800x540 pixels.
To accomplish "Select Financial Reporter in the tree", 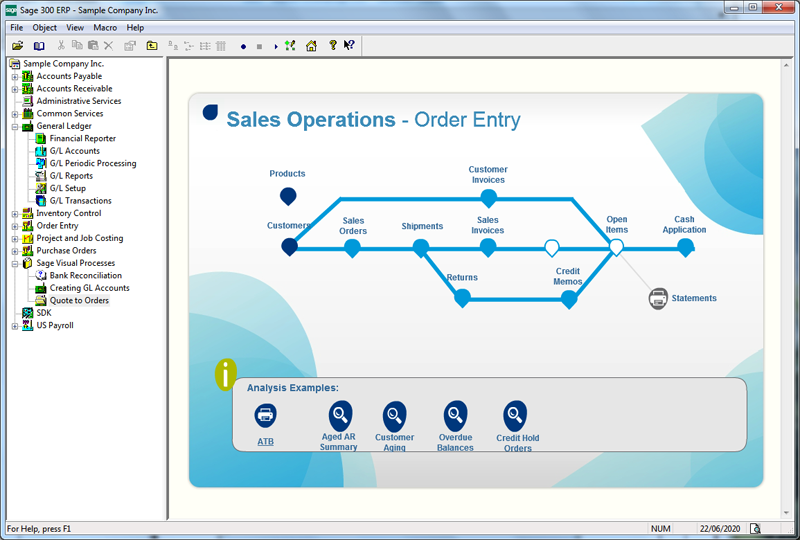I will [83, 138].
